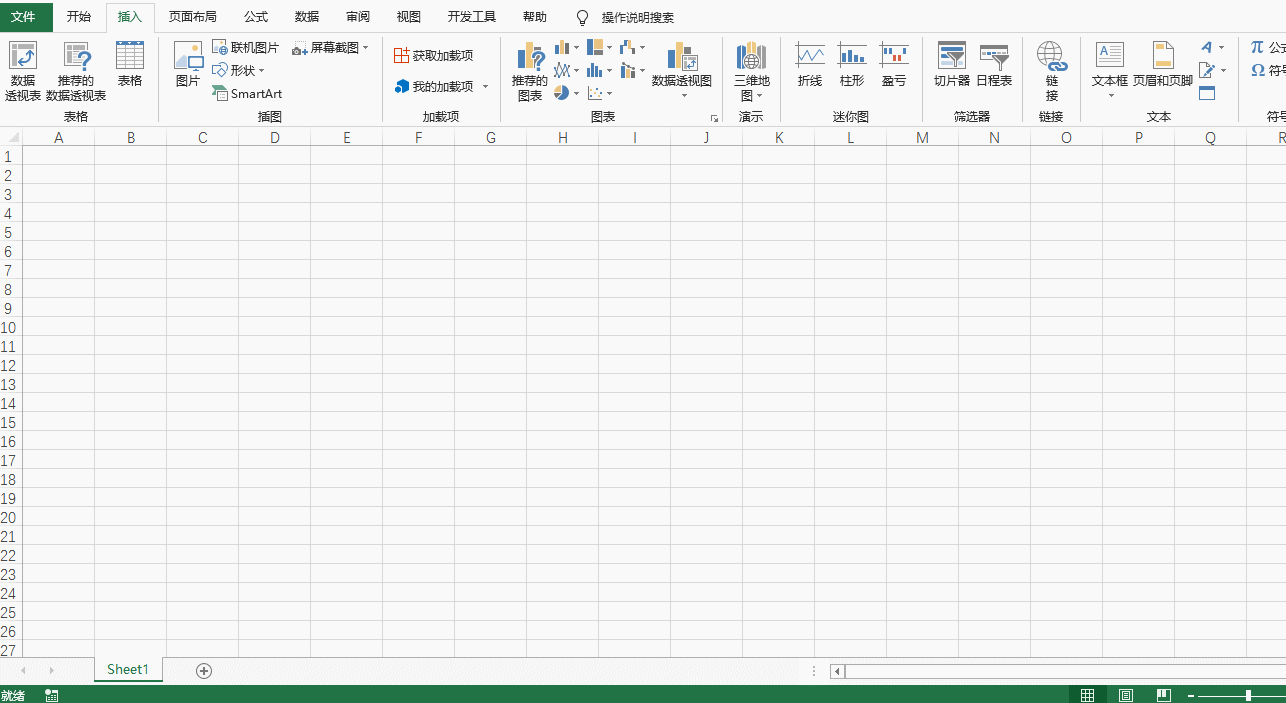
Task: Create a PivotTable via 数据透视表
Action: (22, 68)
